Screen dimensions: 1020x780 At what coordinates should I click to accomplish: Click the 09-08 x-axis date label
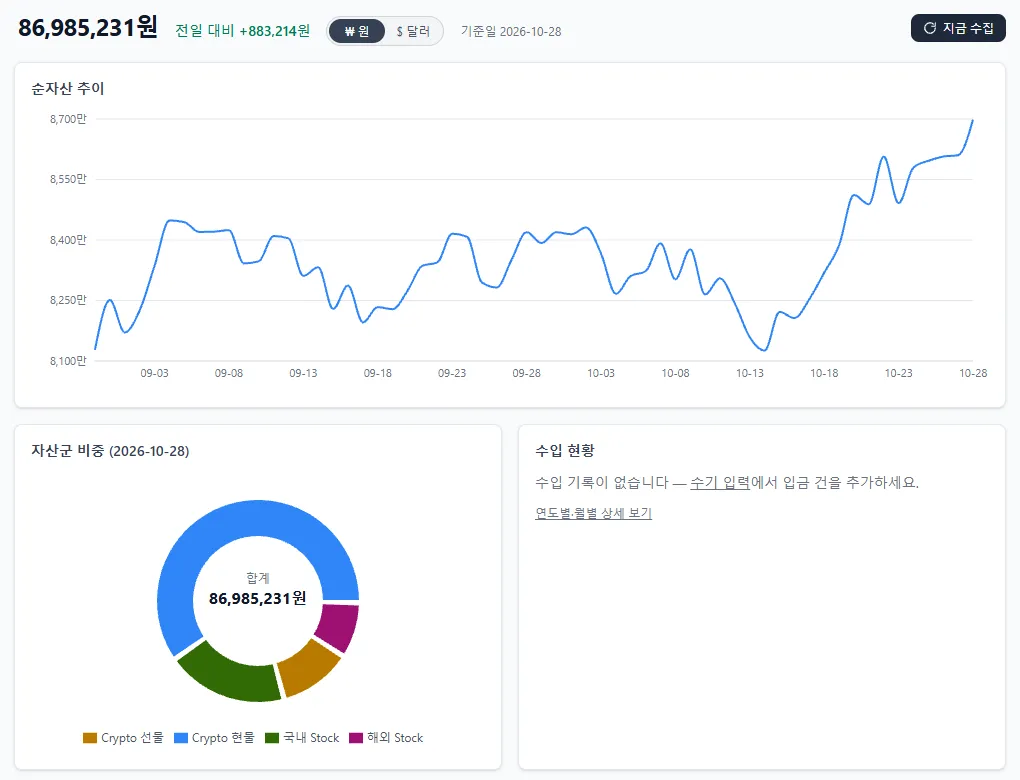click(229, 373)
